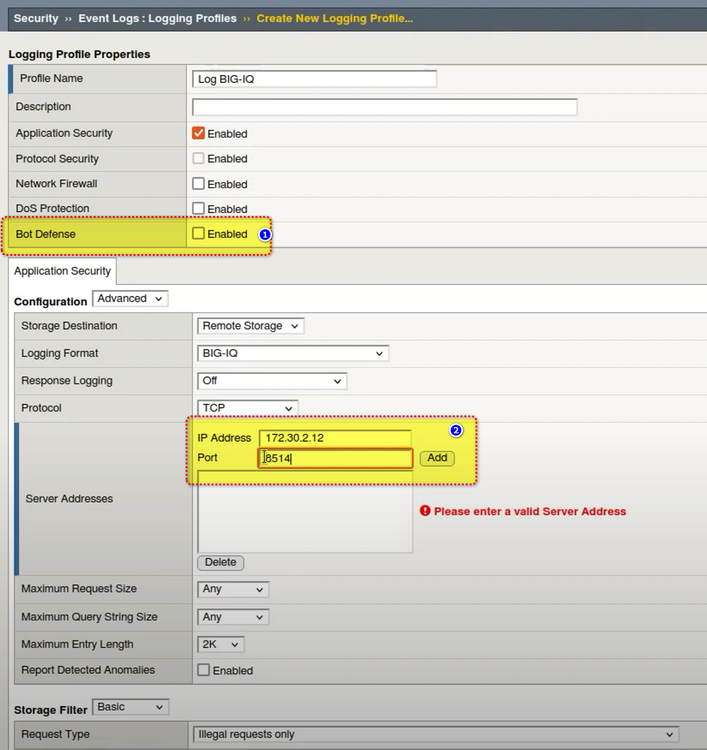The image size is (707, 750).
Task: Expand the Request Type dropdown
Action: [435, 734]
